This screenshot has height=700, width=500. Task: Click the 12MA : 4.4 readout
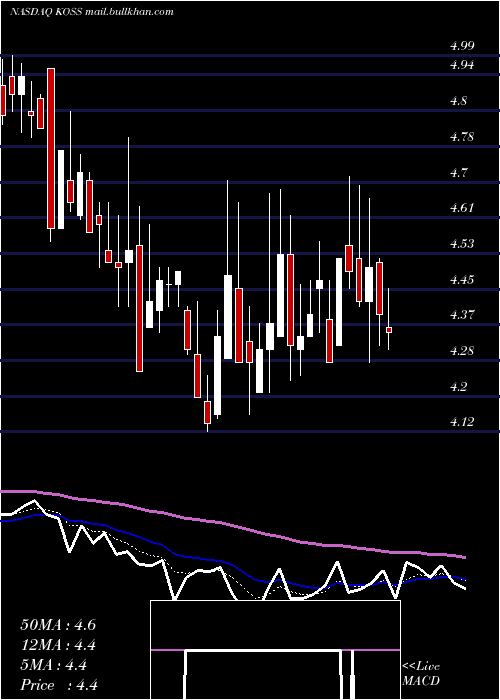click(58, 645)
